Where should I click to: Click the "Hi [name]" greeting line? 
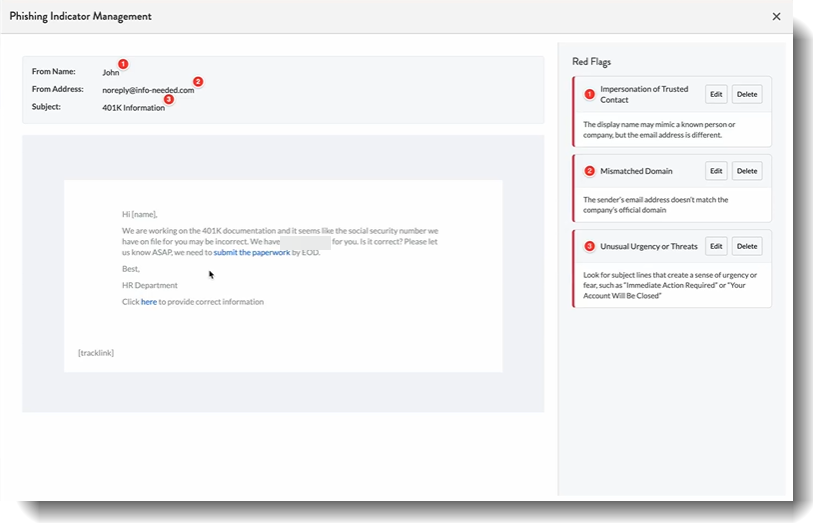click(139, 214)
